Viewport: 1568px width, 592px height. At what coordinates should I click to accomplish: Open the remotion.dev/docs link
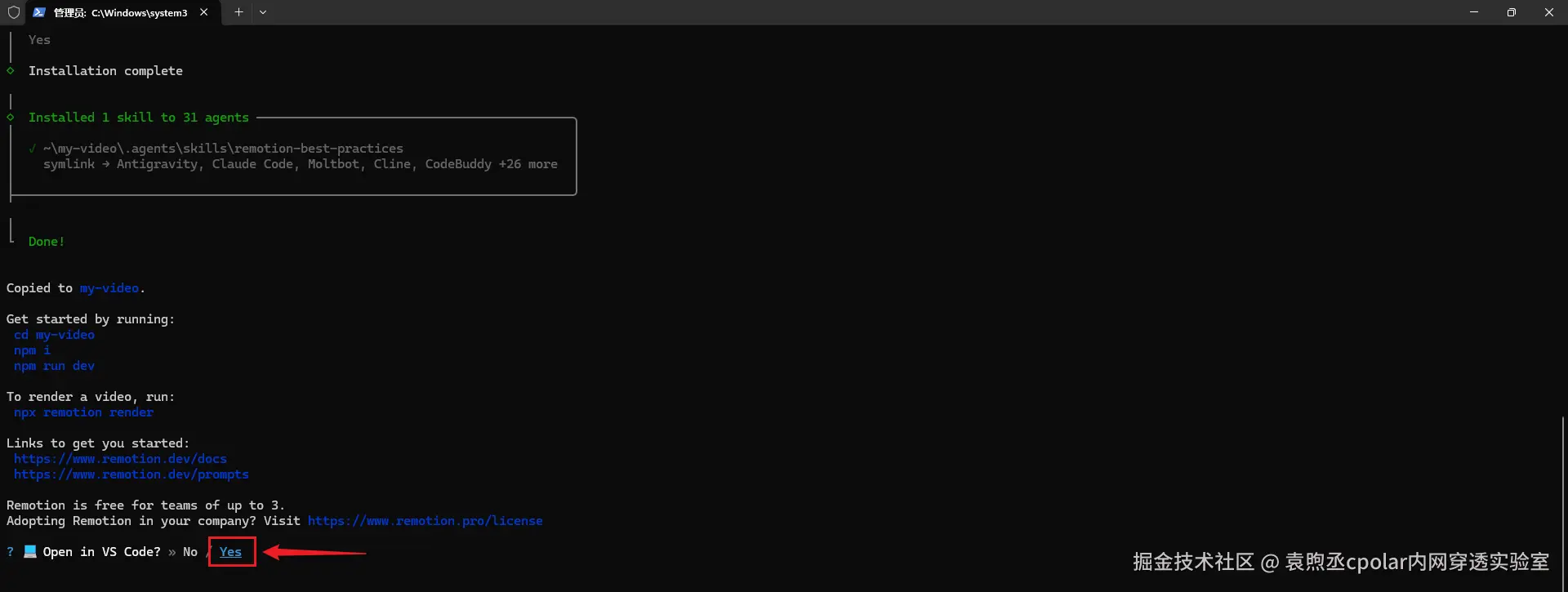click(120, 459)
